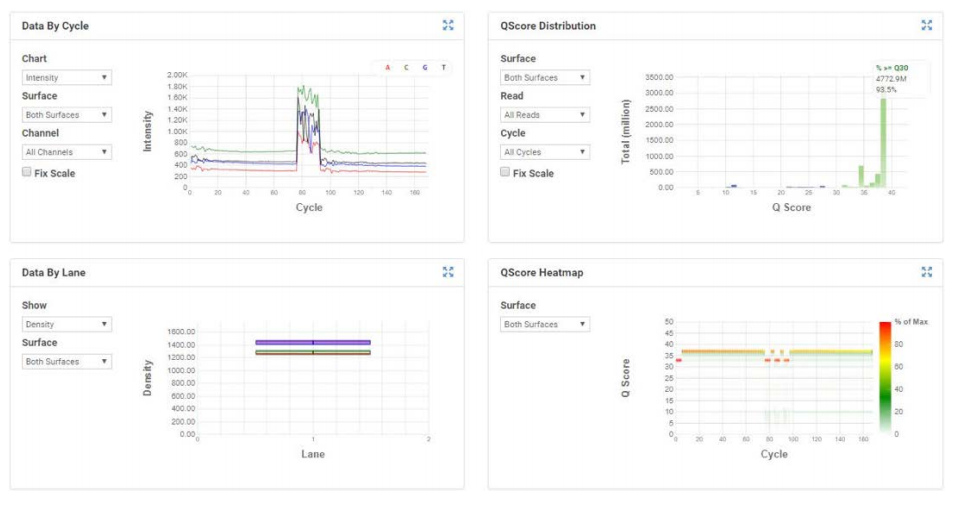Click the Data By Lane panel title
This screenshot has width=953, height=509.
coord(53,272)
